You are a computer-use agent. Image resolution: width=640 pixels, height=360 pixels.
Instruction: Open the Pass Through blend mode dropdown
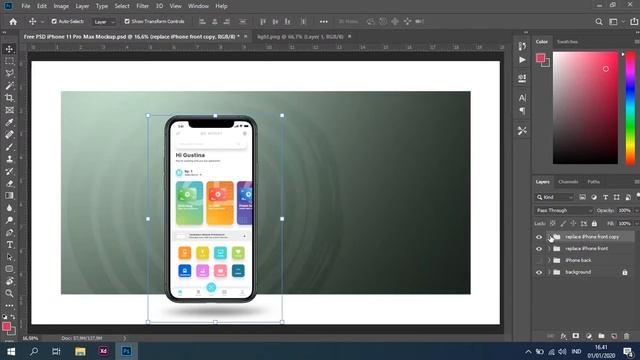pyautogui.click(x=564, y=210)
